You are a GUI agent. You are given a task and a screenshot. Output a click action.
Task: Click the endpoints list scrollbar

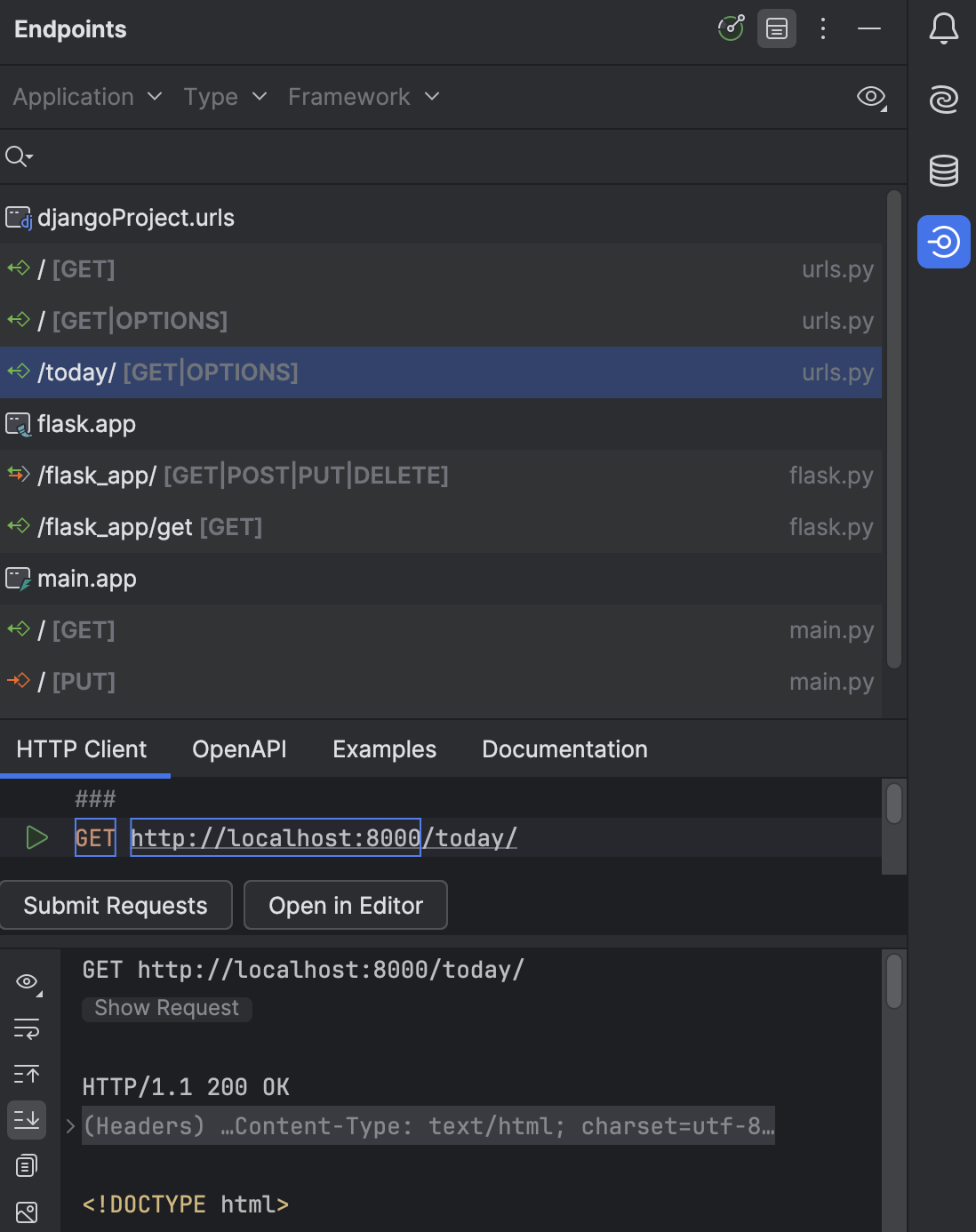[894, 429]
